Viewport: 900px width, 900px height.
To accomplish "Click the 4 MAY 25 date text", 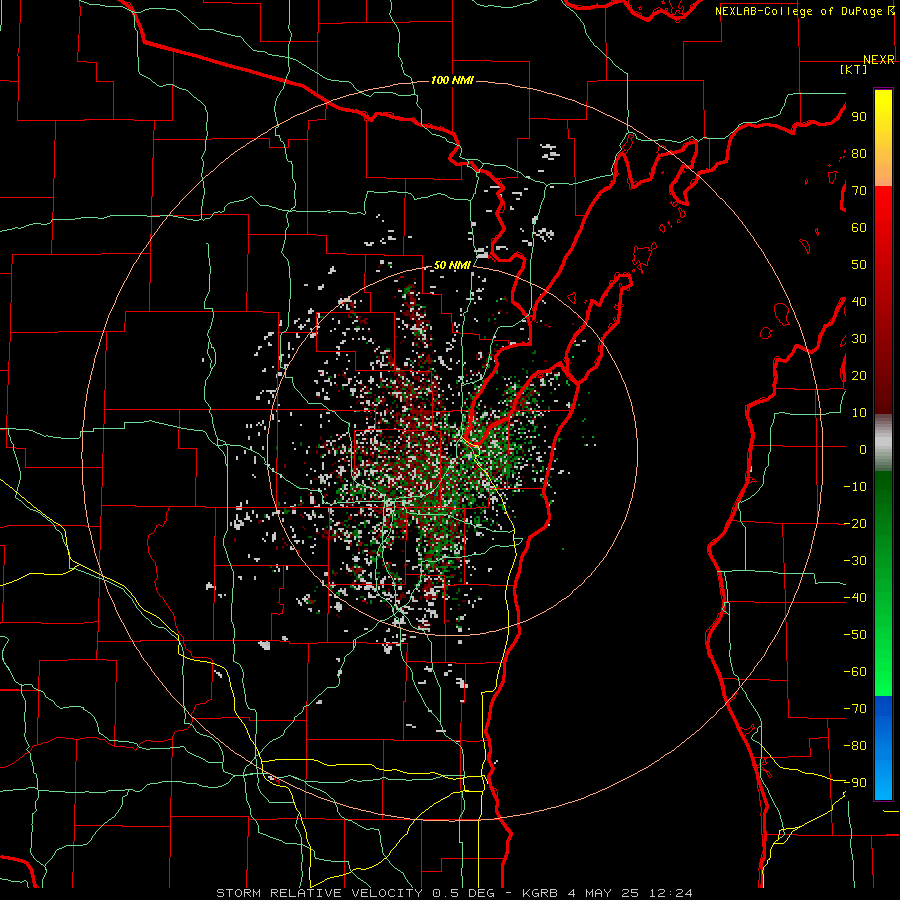I will (x=604, y=893).
